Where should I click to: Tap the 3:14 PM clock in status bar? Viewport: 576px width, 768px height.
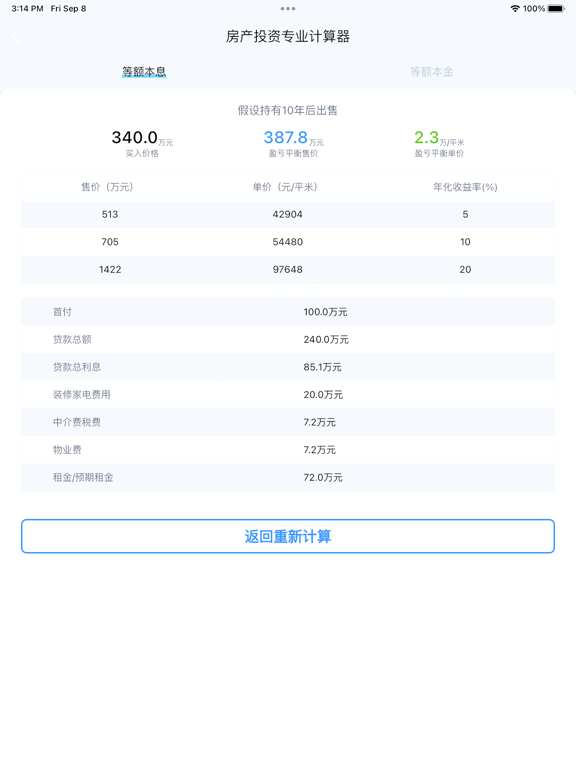(27, 8)
